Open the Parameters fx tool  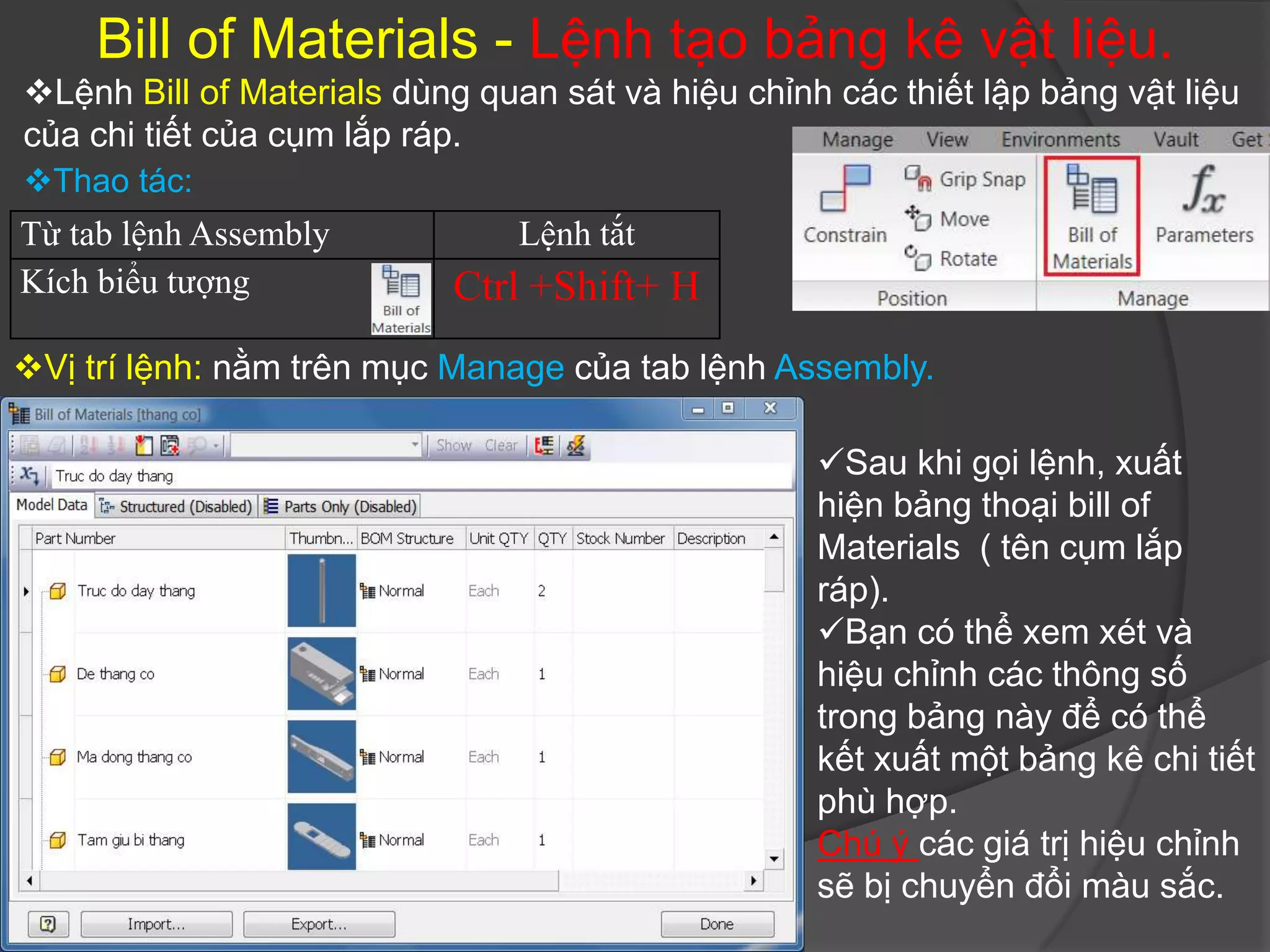(x=1204, y=205)
